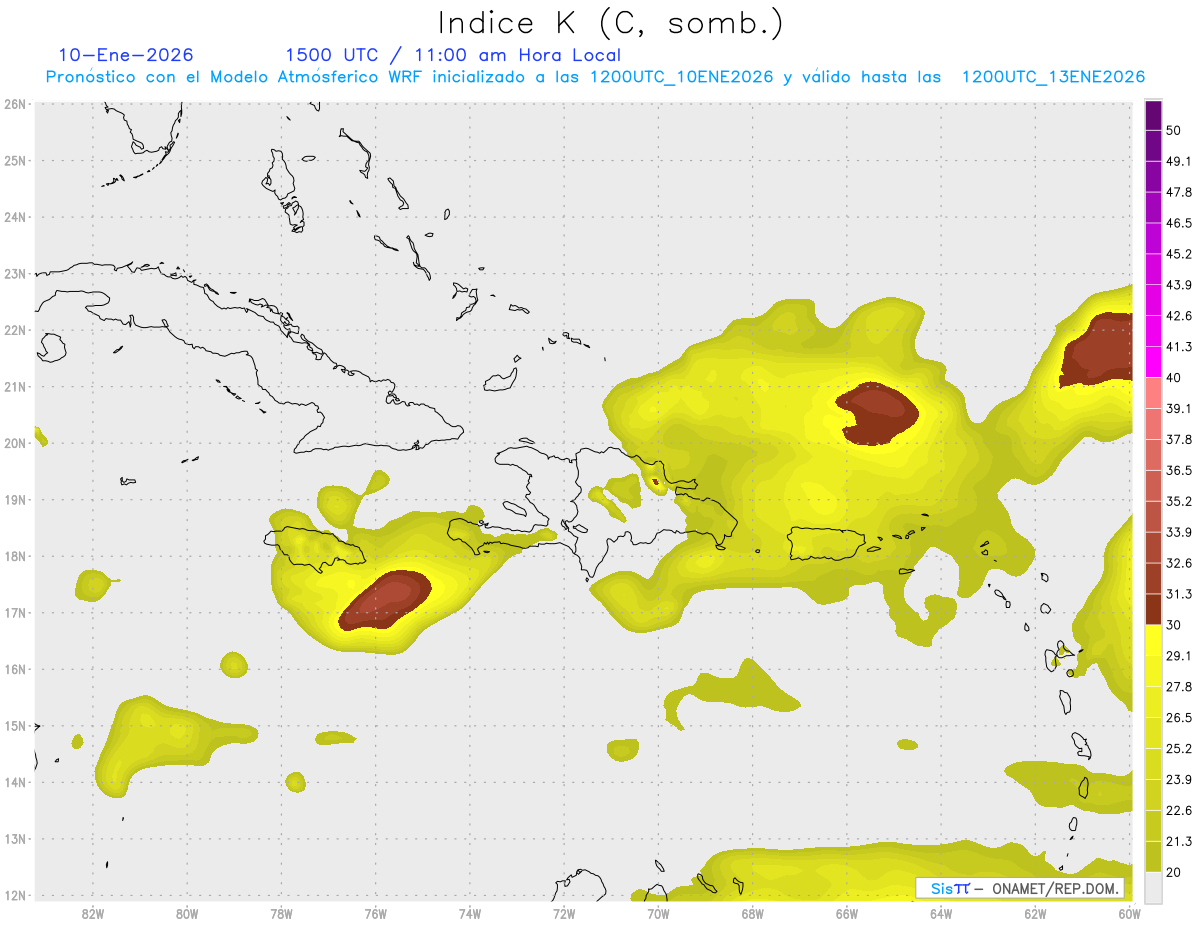This screenshot has width=1200, height=927.
Task: Click the colorbar value 47.8
Action: [1179, 192]
